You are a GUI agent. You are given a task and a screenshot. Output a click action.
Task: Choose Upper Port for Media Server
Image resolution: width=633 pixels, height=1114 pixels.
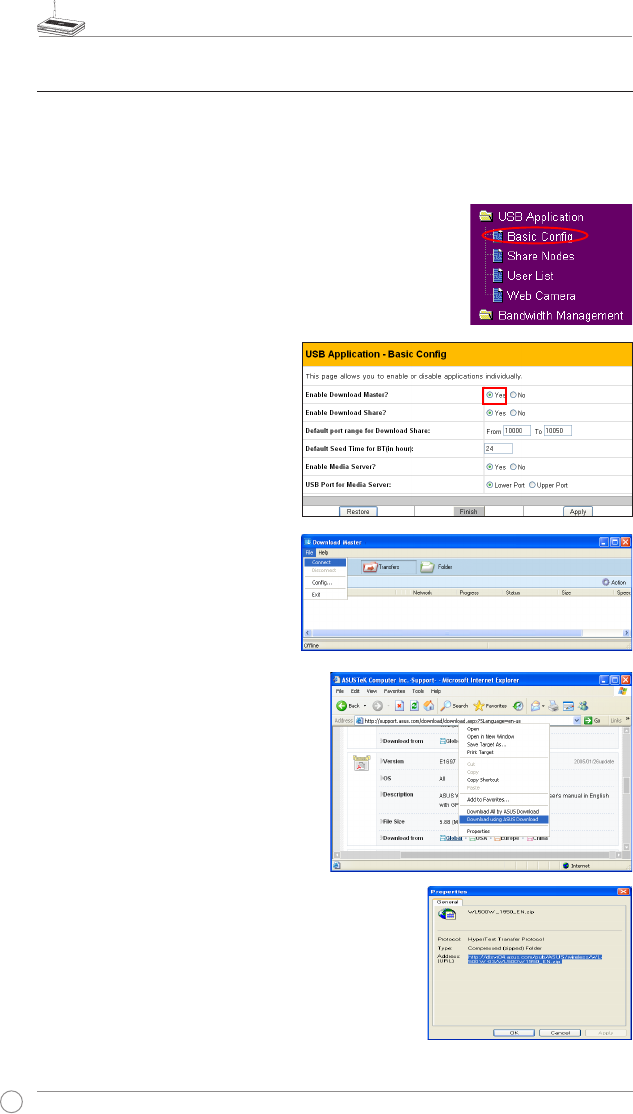[x=532, y=485]
